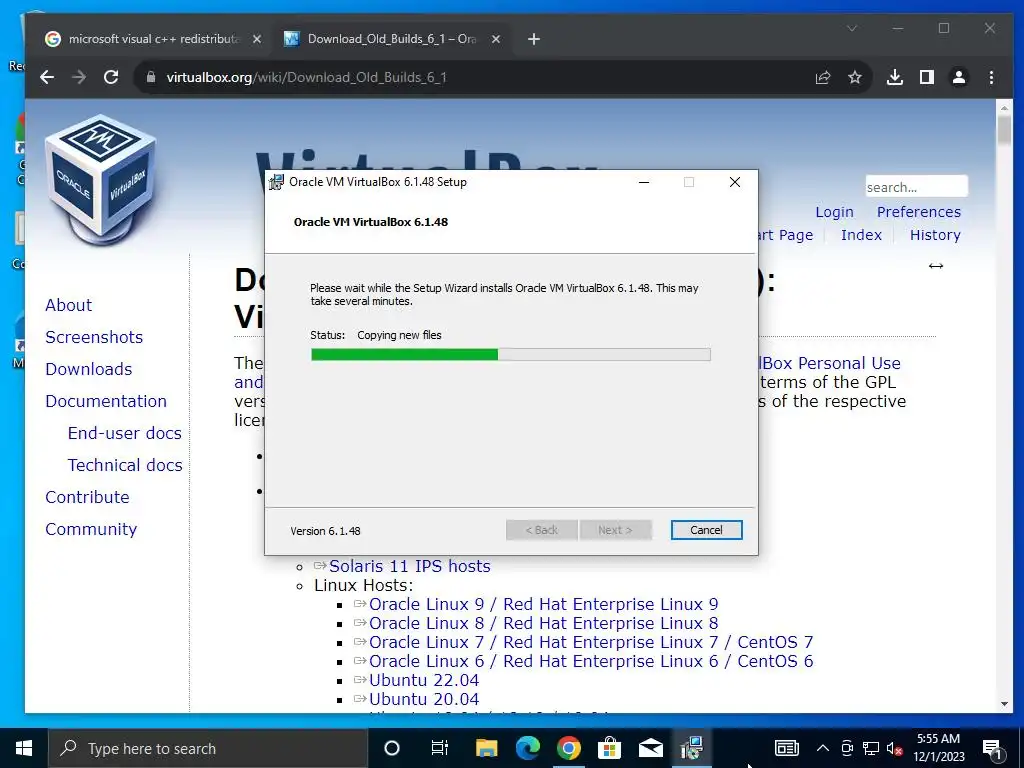This screenshot has width=1024, height=768.
Task: Open Chrome profile avatar icon
Action: (959, 77)
